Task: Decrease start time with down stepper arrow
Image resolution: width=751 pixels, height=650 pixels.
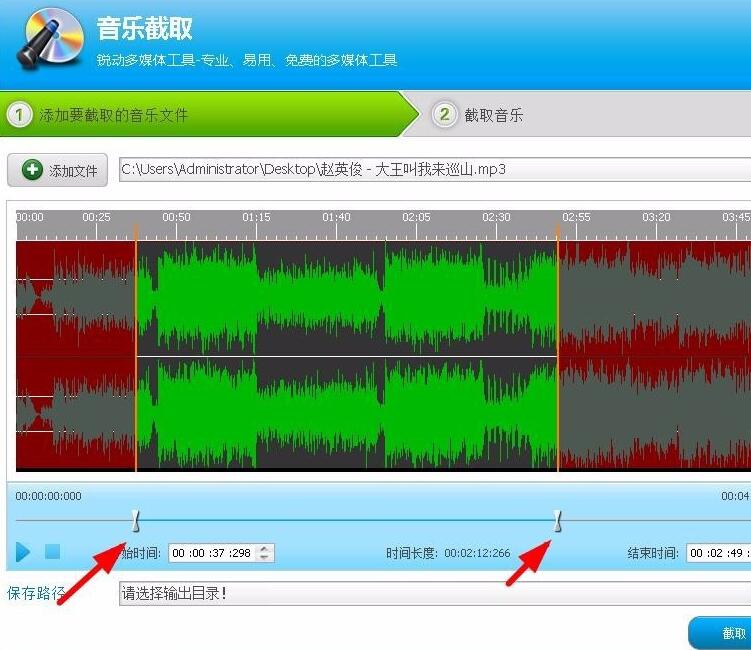Action: point(265,557)
